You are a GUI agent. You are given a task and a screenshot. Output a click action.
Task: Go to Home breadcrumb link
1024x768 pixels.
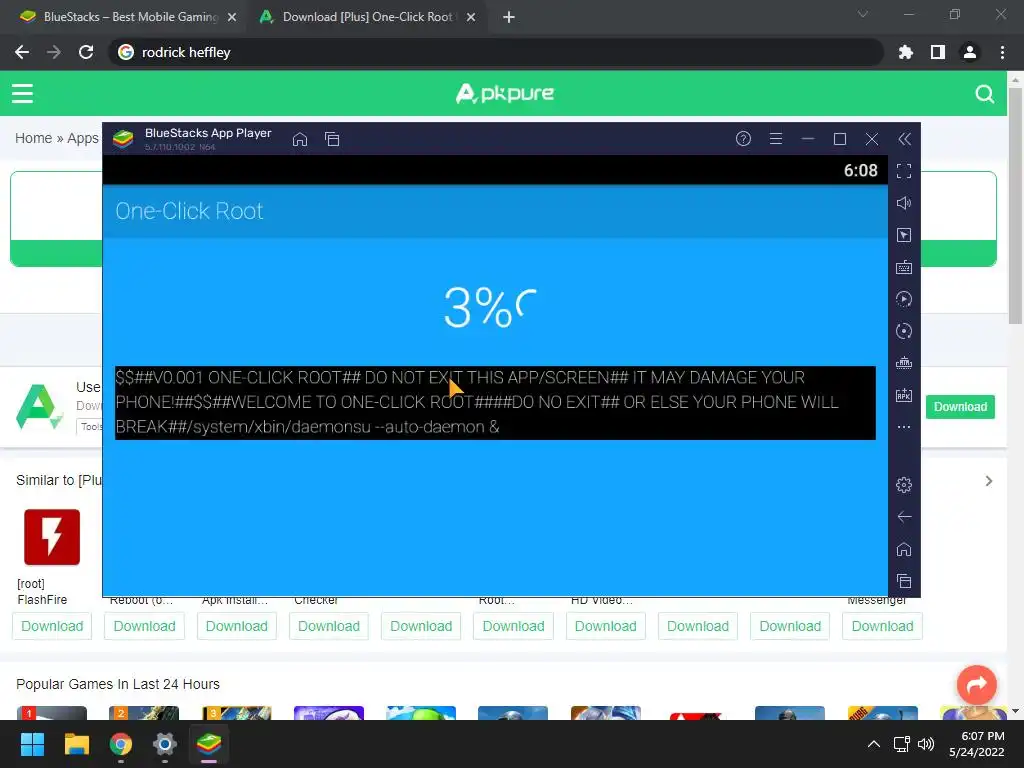(33, 138)
